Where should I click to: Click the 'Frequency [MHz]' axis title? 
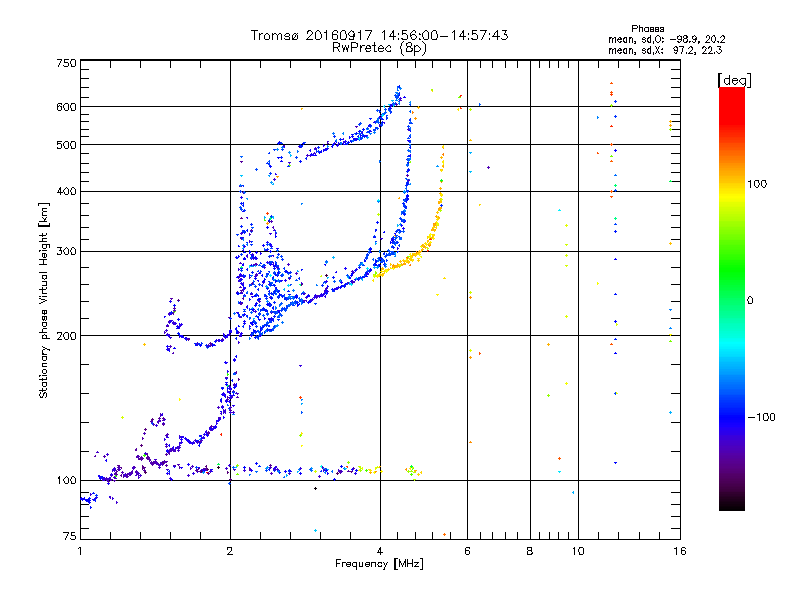[x=379, y=564]
